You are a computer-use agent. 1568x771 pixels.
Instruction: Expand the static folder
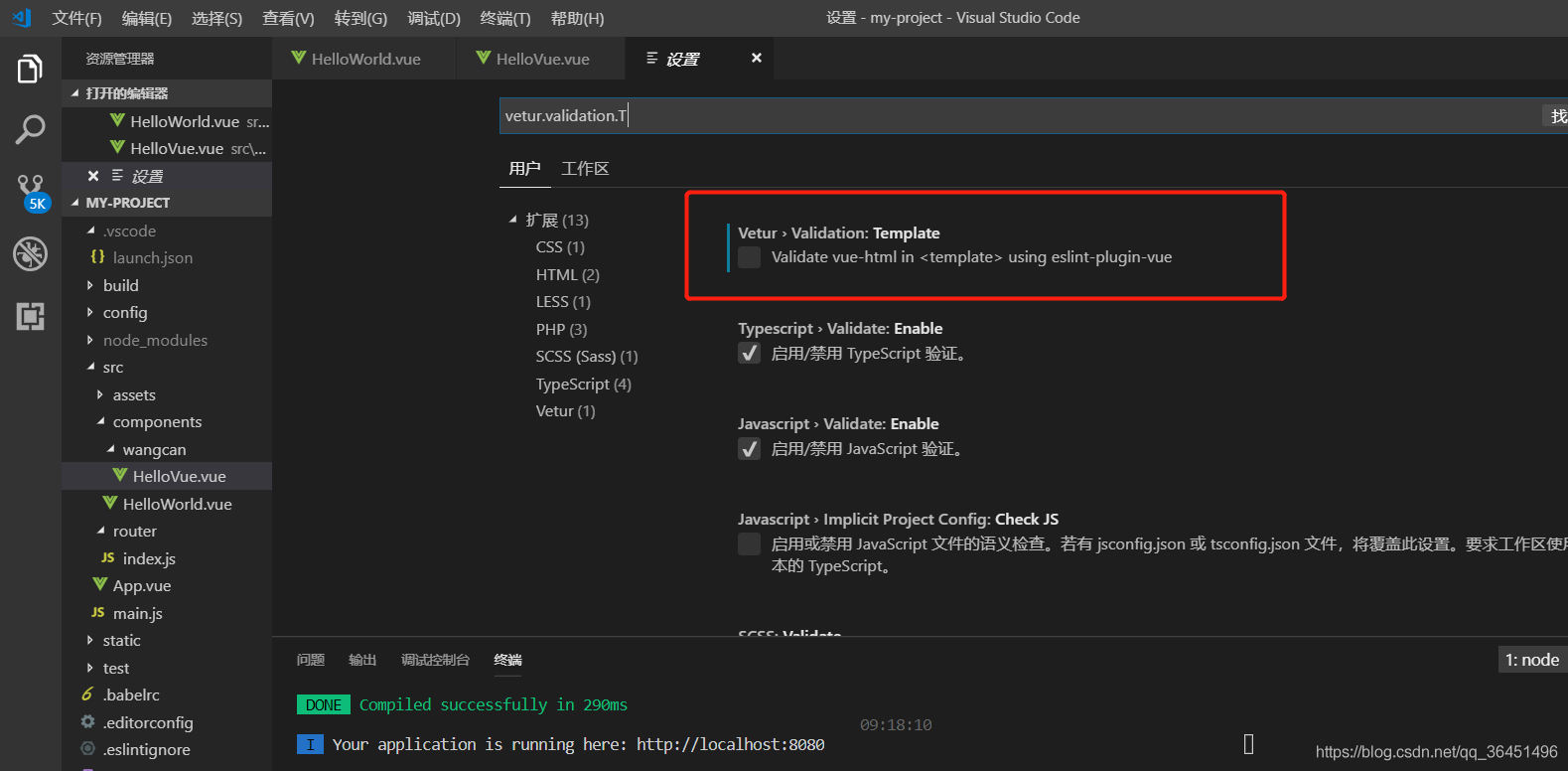pyautogui.click(x=90, y=640)
